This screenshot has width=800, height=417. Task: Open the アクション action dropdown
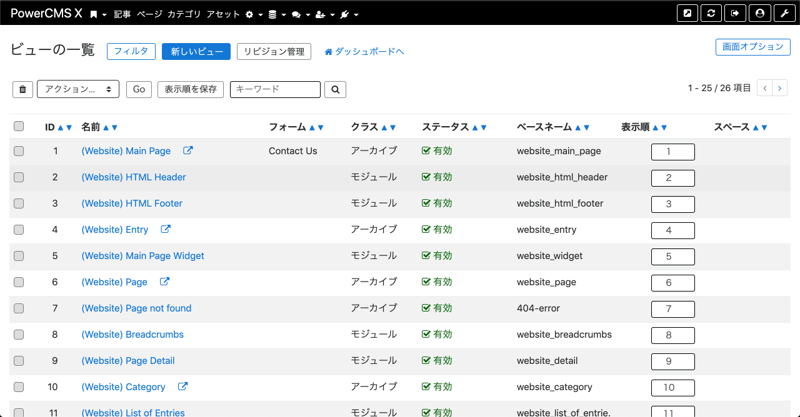(78, 90)
